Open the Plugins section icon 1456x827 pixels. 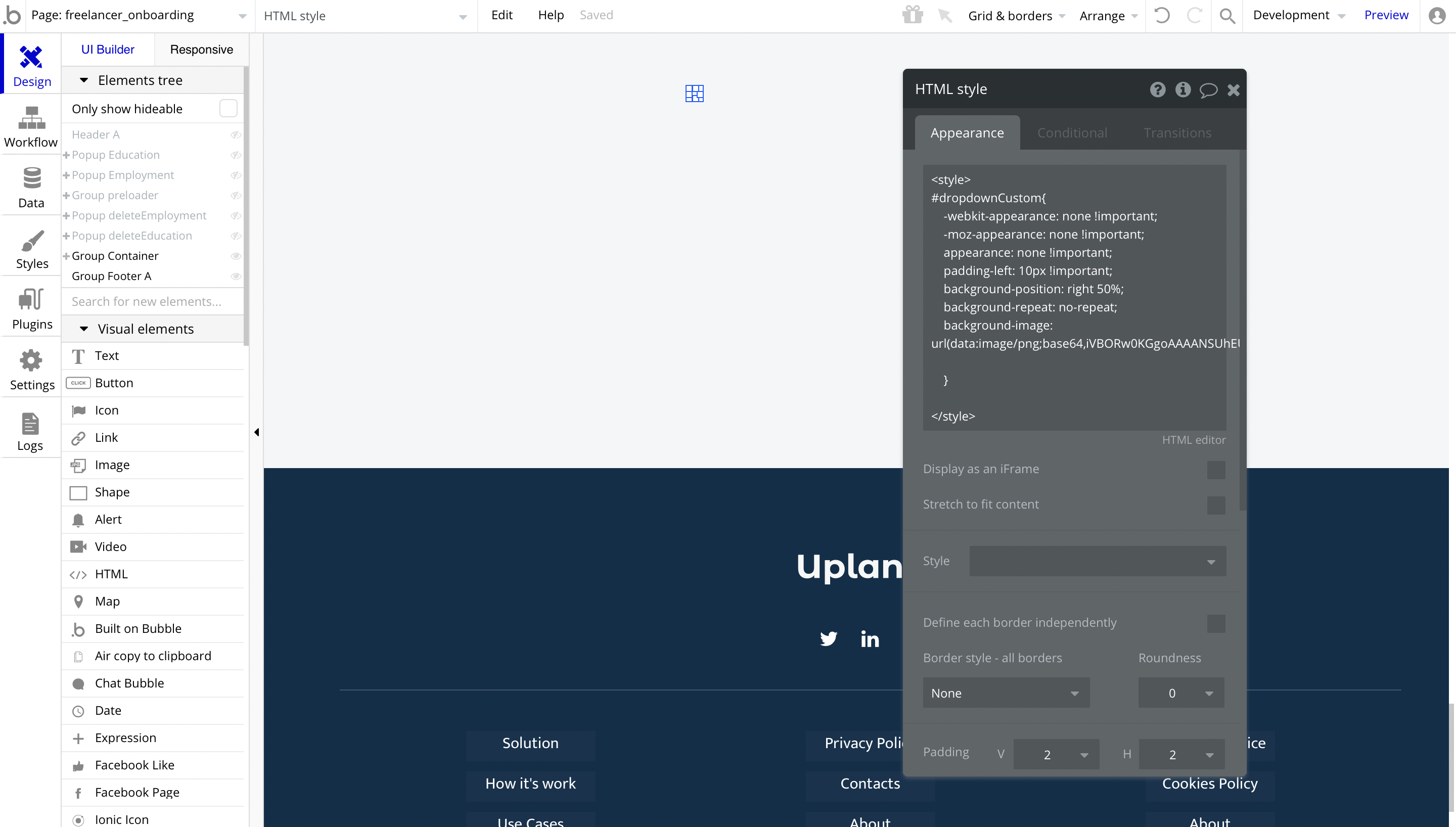31,299
